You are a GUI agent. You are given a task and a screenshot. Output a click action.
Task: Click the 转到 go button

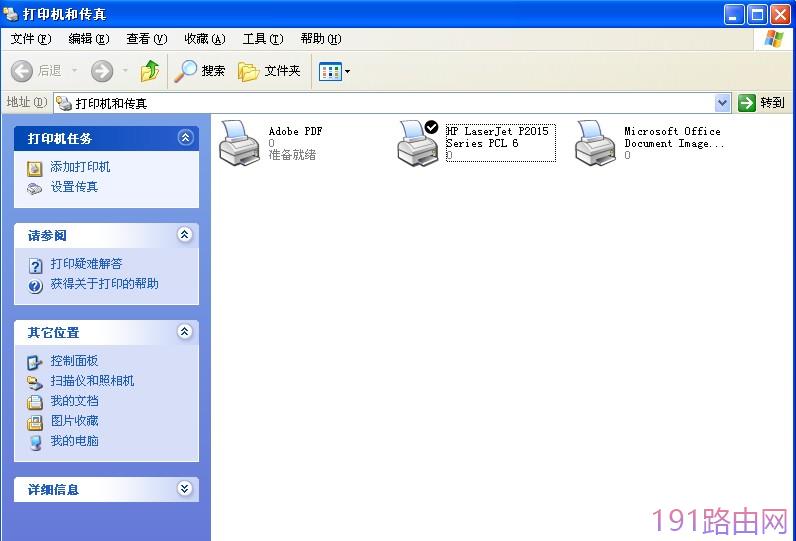tap(761, 103)
